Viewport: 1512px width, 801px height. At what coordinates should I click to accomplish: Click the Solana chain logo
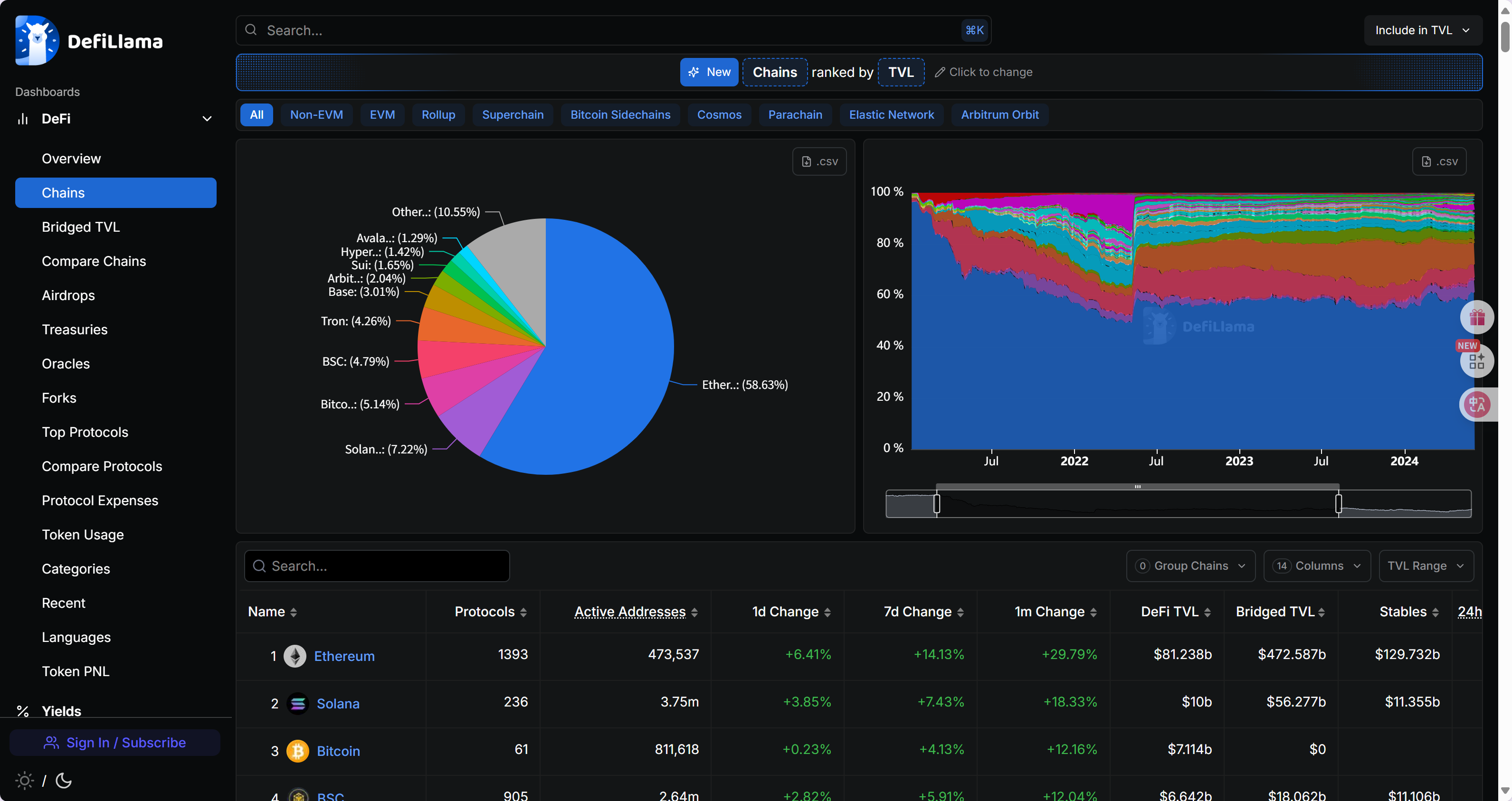[297, 704]
